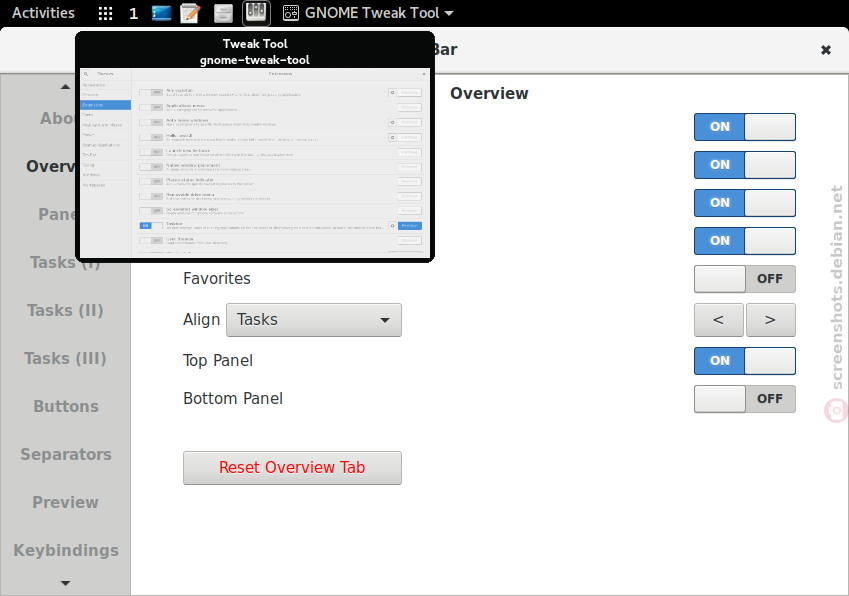Click the sidebar up arrow
This screenshot has width=849, height=596.
(66, 87)
